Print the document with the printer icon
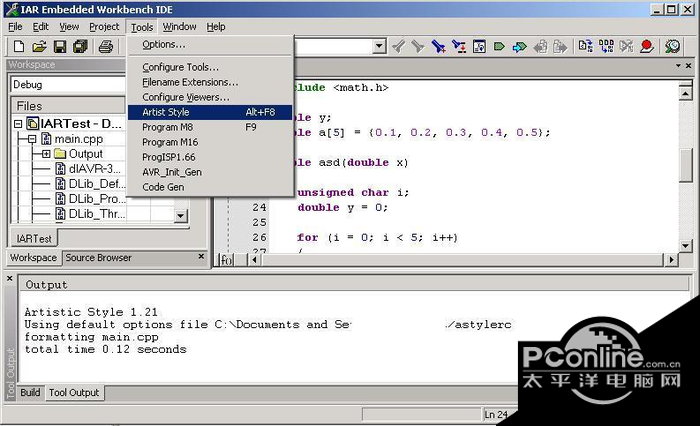Image resolution: width=700 pixels, height=426 pixels. 106,46
